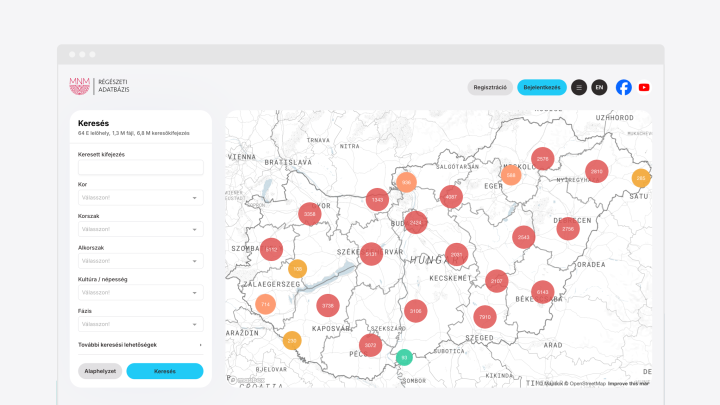This screenshot has width=720, height=405.
Task: Expand További keresési lehetőségek
Action: [x=141, y=345]
